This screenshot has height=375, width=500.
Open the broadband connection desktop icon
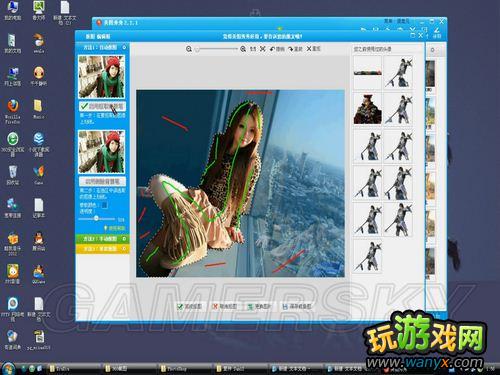click(x=12, y=208)
